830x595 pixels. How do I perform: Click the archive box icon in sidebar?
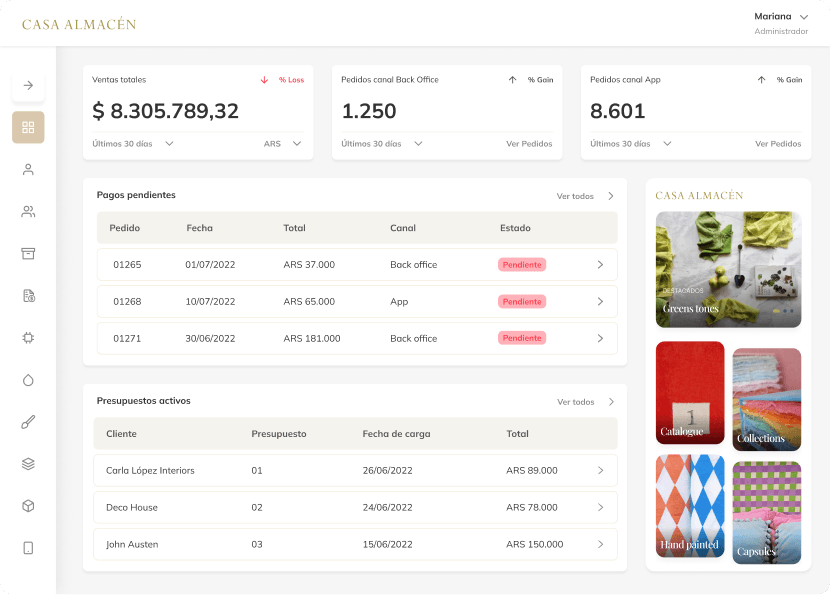[28, 253]
